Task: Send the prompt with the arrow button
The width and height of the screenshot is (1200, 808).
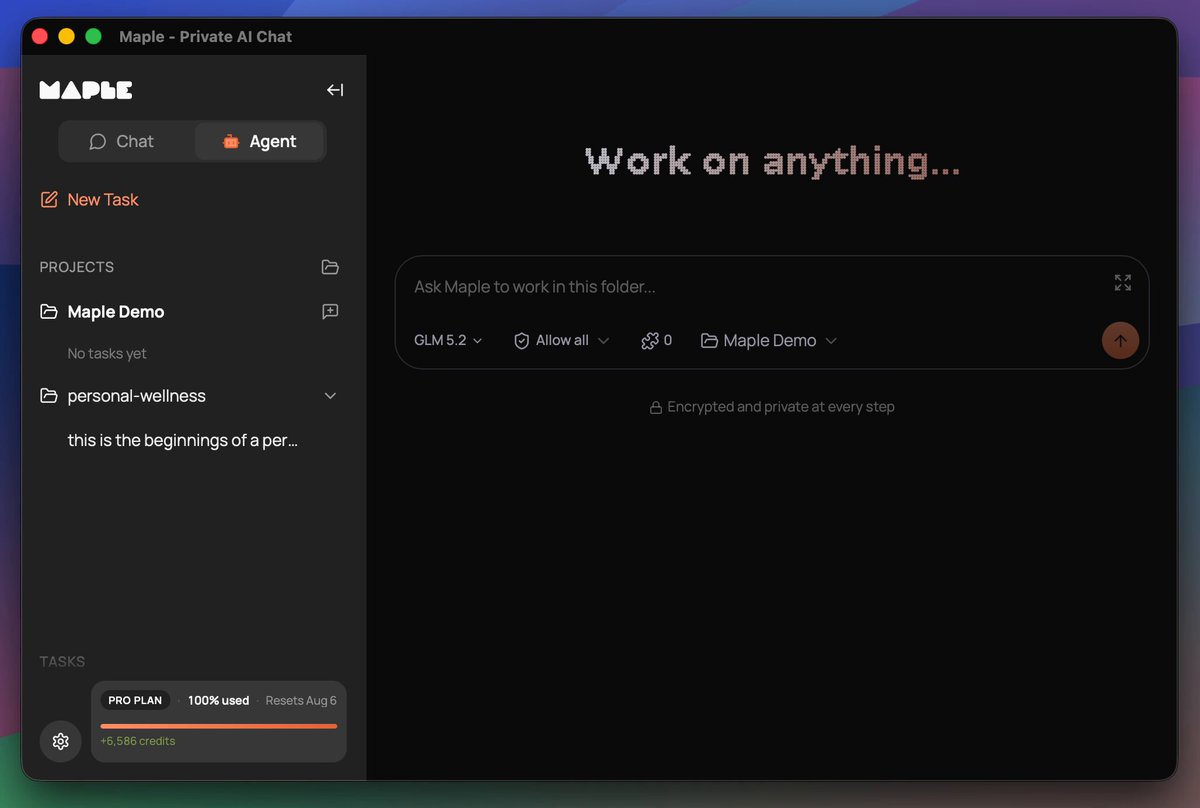Action: pos(1120,340)
